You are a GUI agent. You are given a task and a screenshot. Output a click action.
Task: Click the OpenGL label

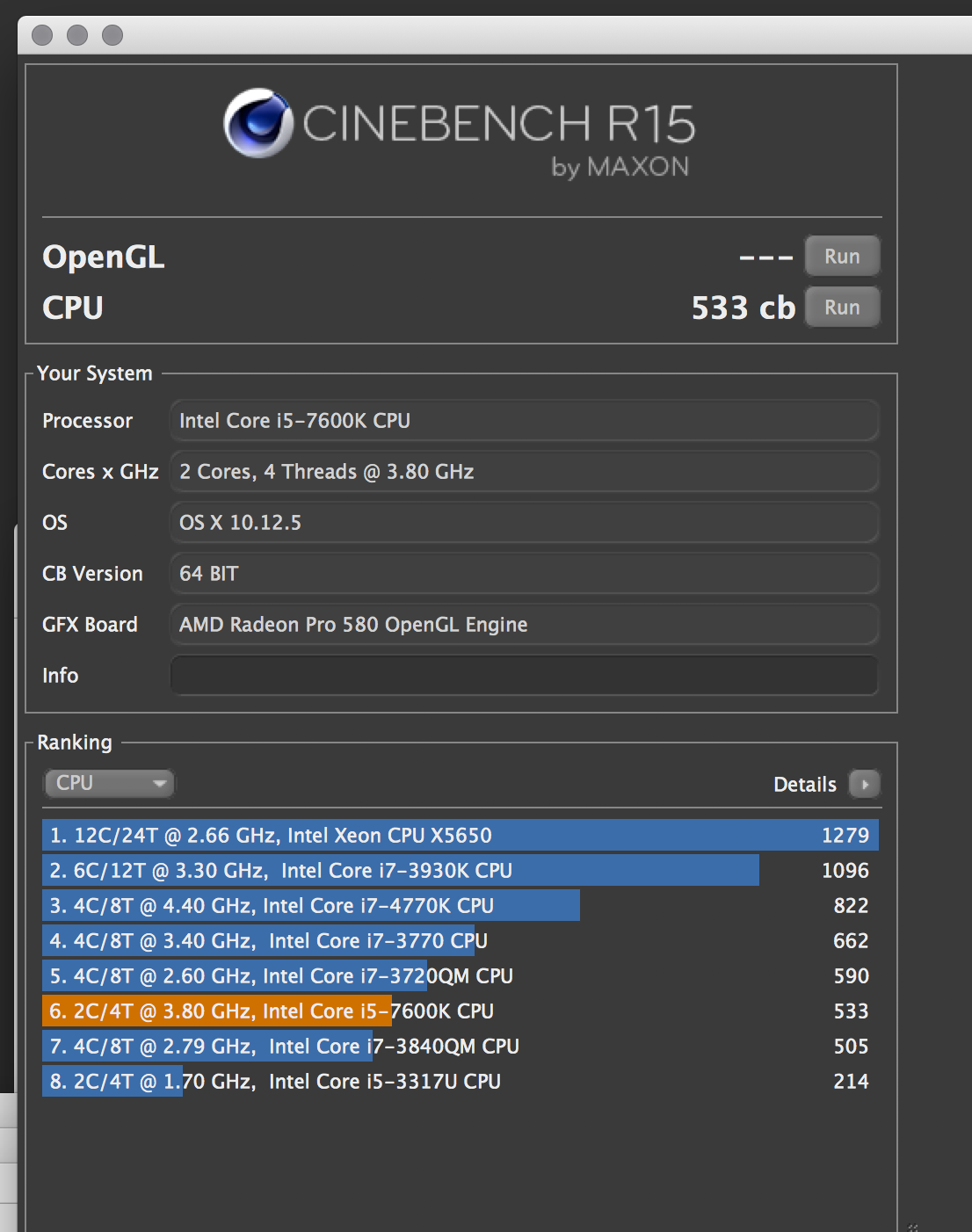[x=104, y=257]
